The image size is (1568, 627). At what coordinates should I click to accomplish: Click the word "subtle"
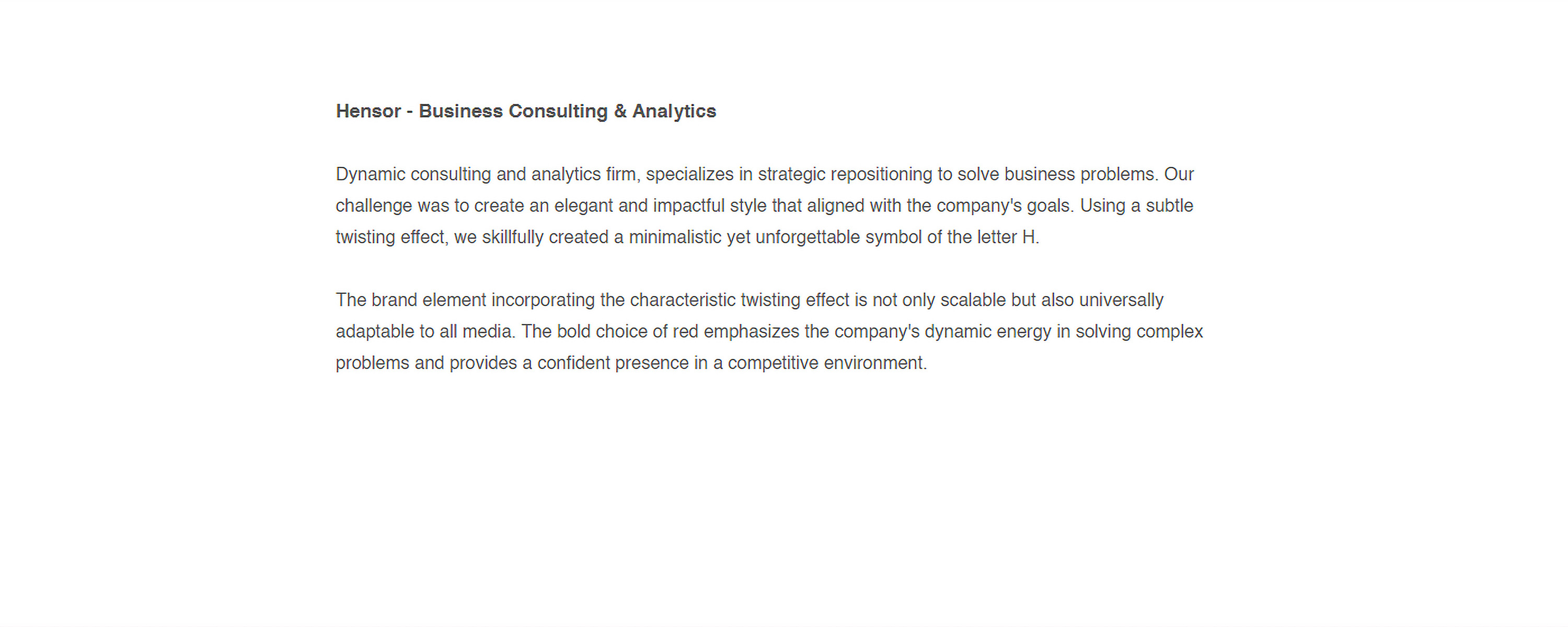[x=1169, y=207]
